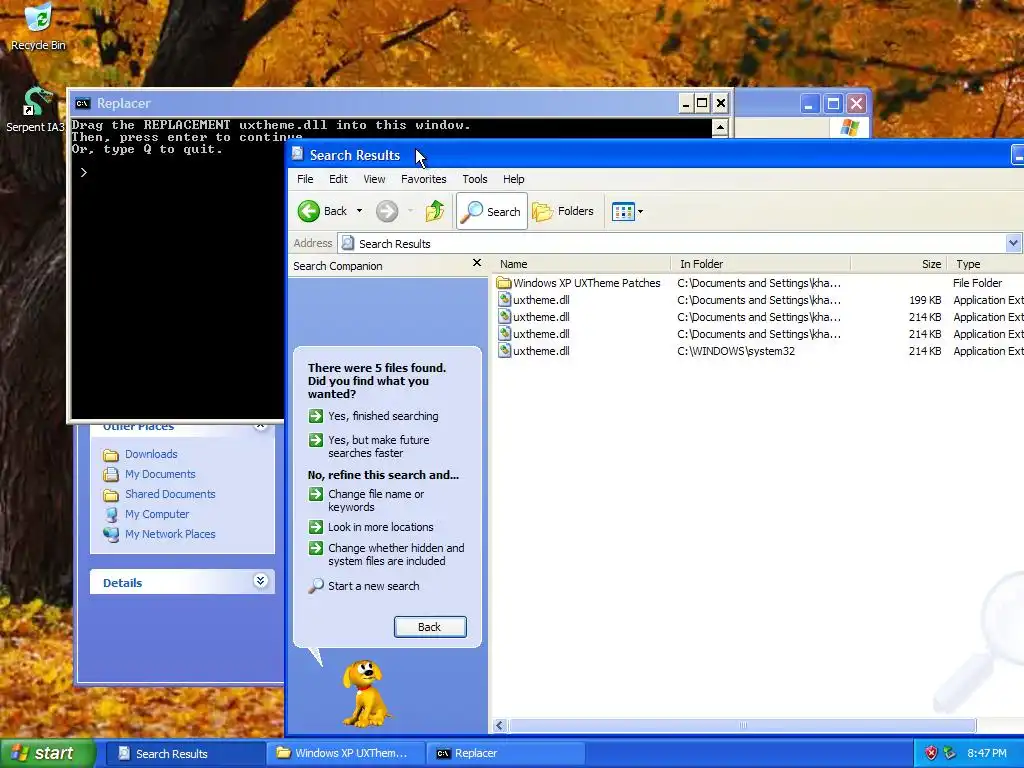Click the File Folder type cell

977,283
